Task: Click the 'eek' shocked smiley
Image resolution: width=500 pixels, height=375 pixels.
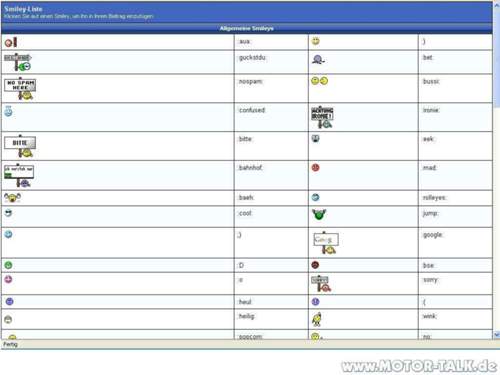Action: tap(315, 138)
